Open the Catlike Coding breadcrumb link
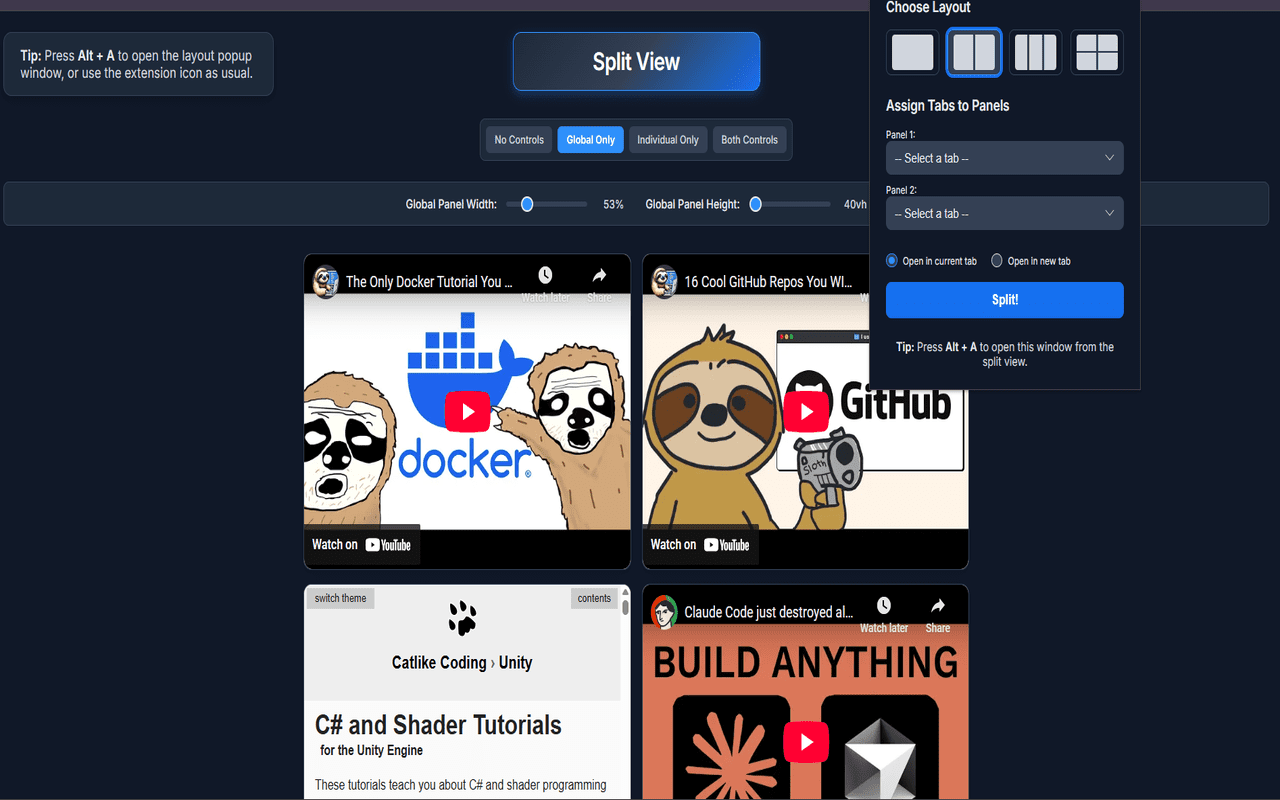The width and height of the screenshot is (1280, 800). [439, 663]
